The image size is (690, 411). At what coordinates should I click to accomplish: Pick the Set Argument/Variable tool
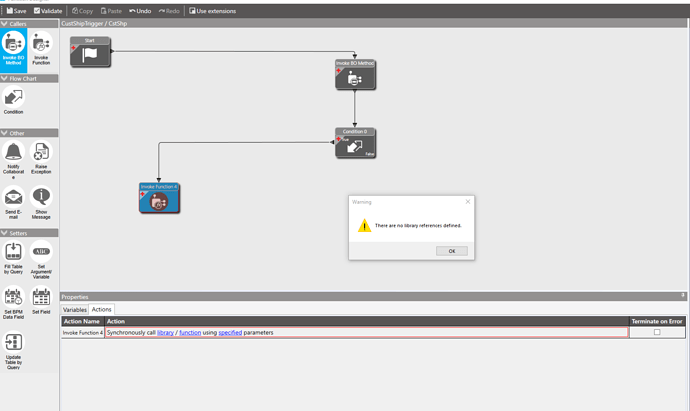pyautogui.click(x=41, y=260)
